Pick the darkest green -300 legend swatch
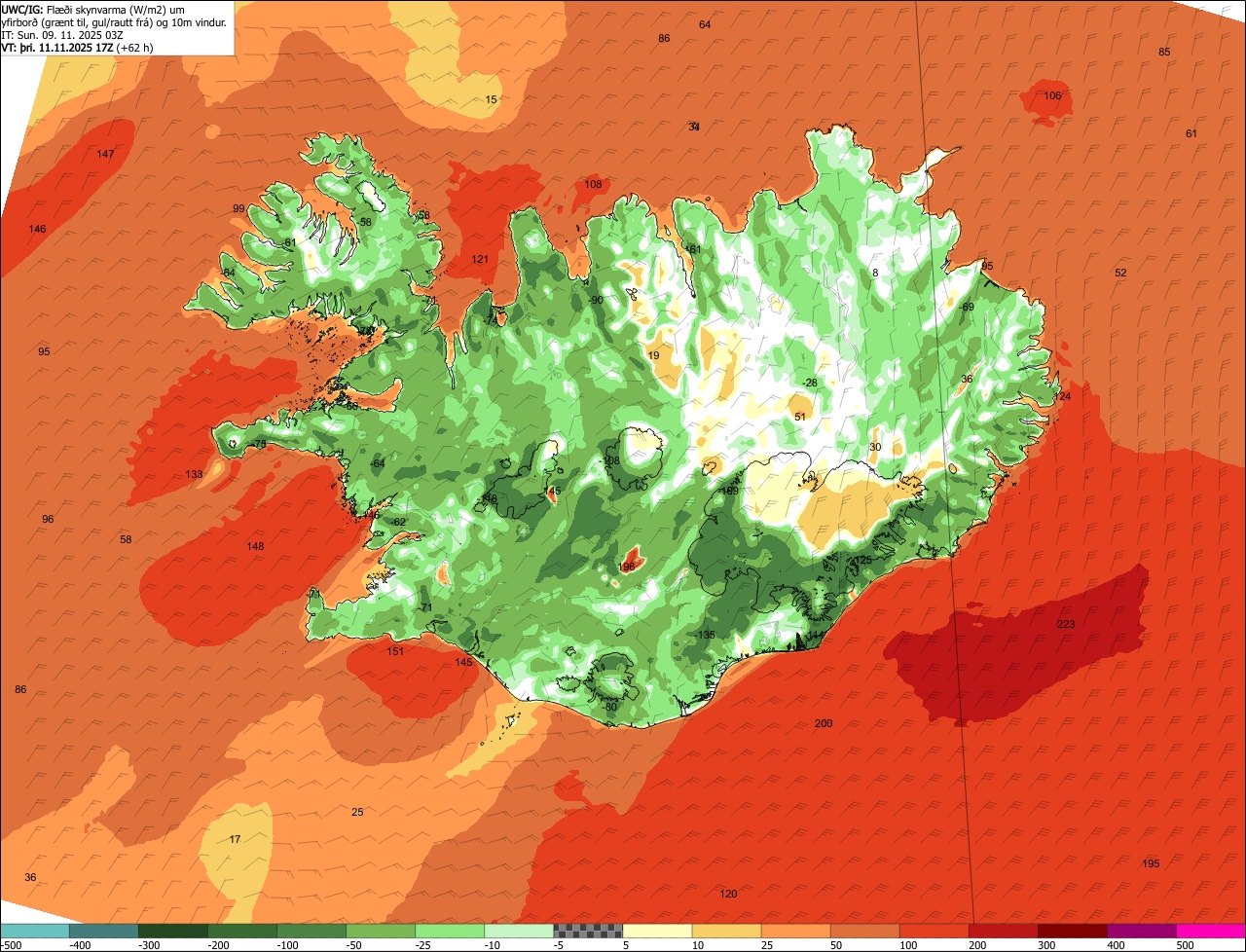 tap(172, 931)
